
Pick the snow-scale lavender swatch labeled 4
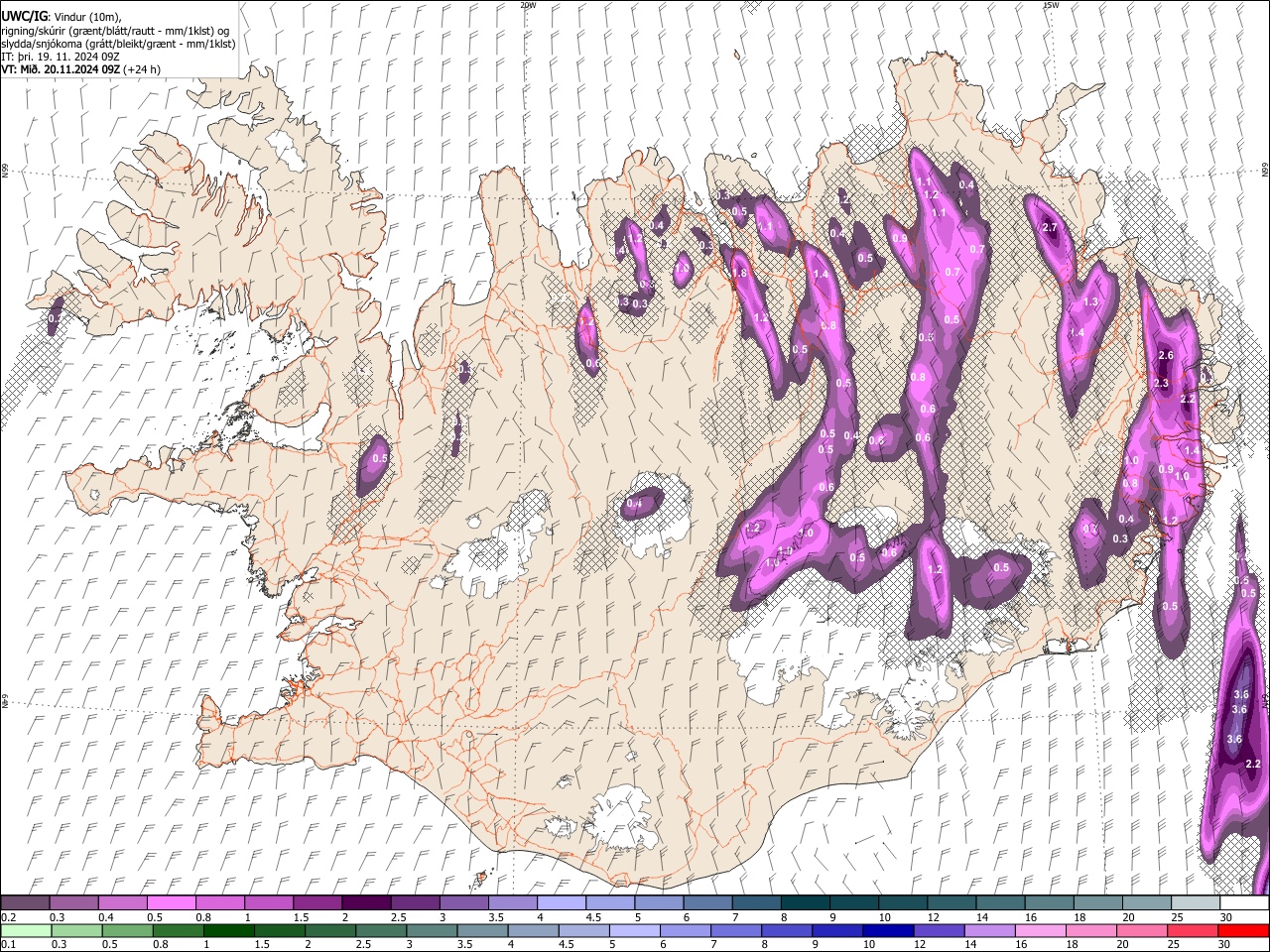[x=562, y=903]
